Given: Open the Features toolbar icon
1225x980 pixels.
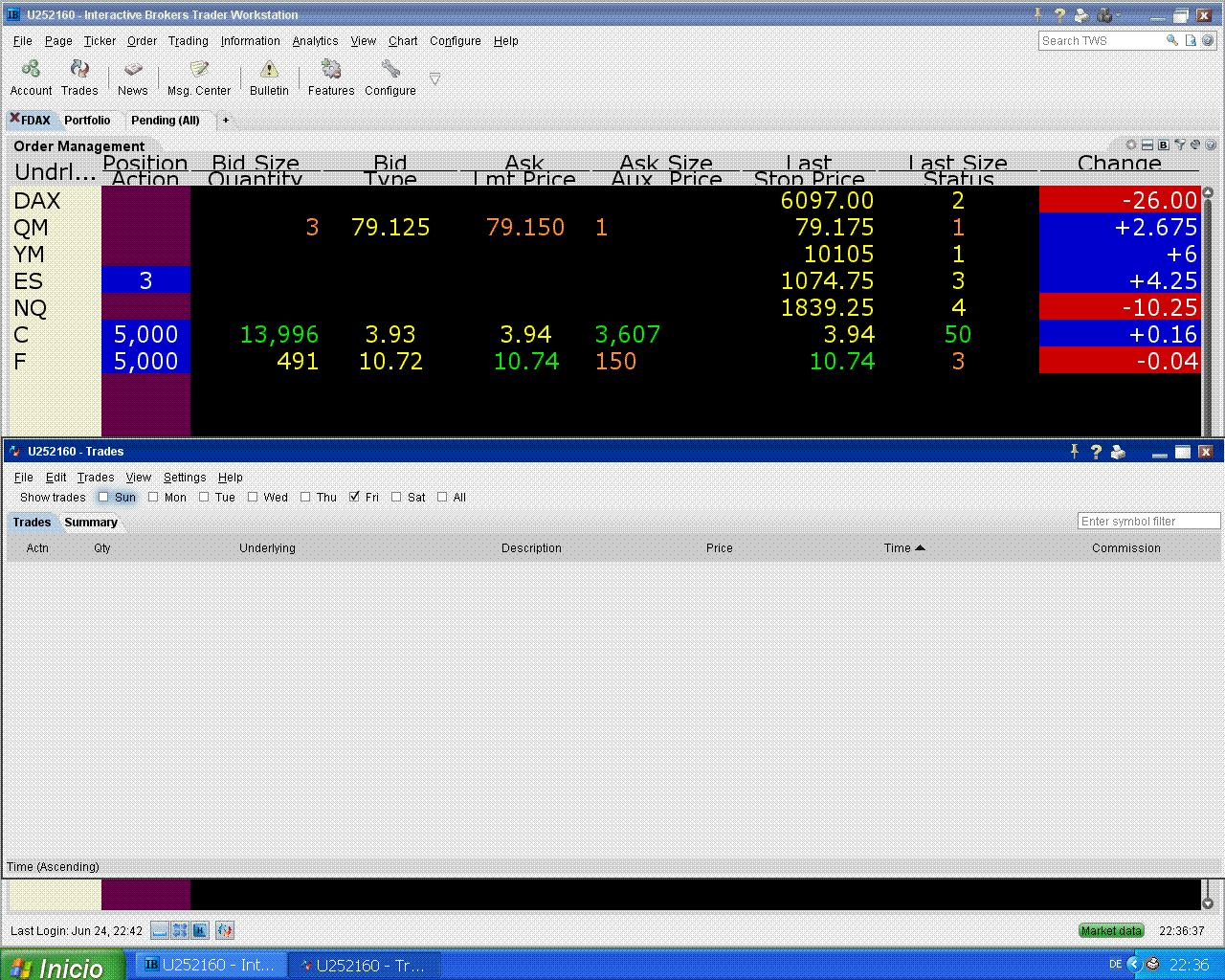Looking at the screenshot, I should click(x=331, y=70).
